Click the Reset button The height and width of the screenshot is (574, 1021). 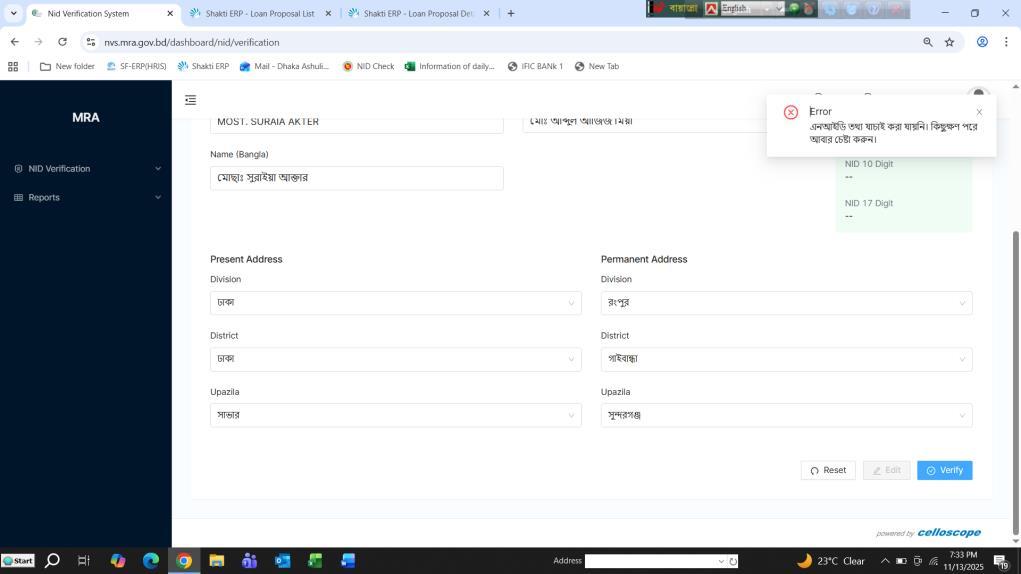[828, 470]
